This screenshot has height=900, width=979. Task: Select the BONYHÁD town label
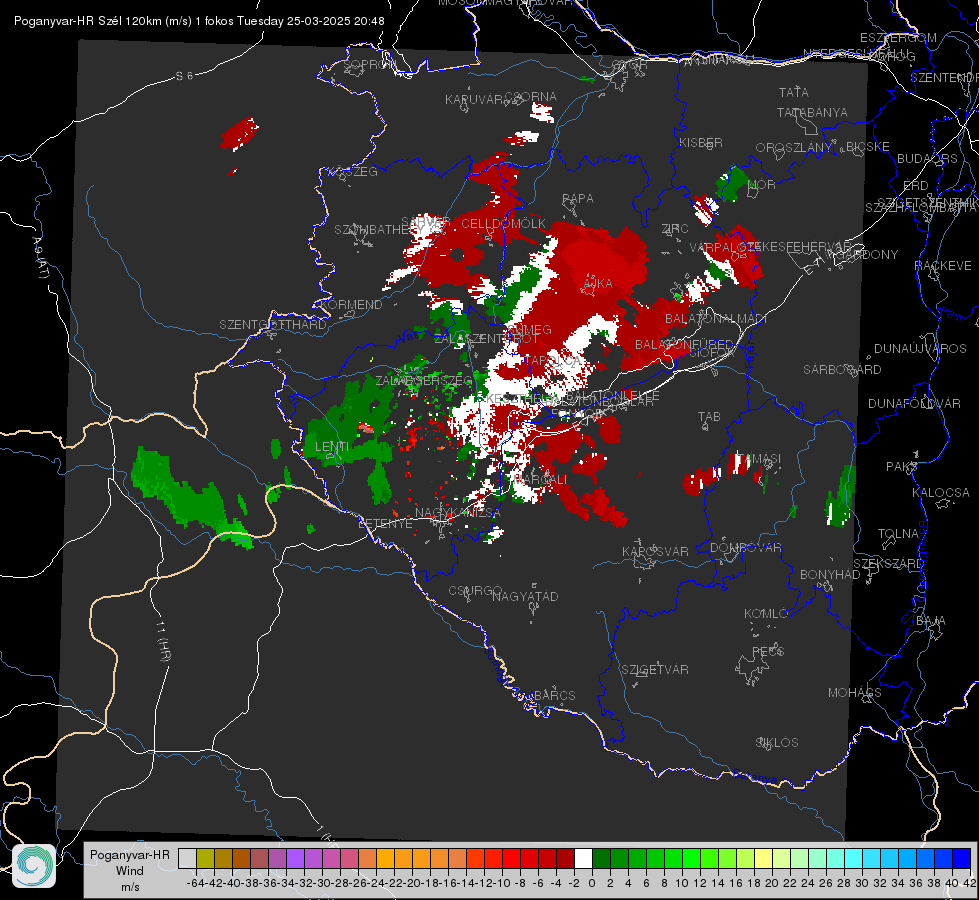tap(830, 575)
